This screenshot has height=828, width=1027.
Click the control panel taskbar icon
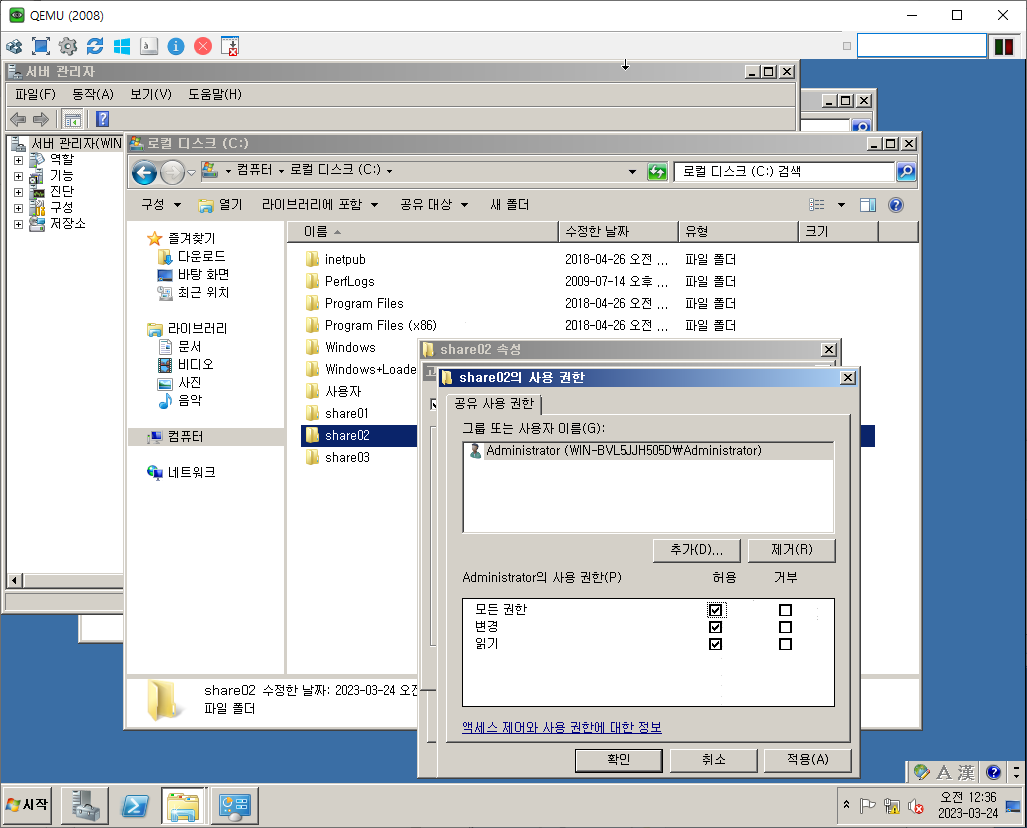(234, 806)
